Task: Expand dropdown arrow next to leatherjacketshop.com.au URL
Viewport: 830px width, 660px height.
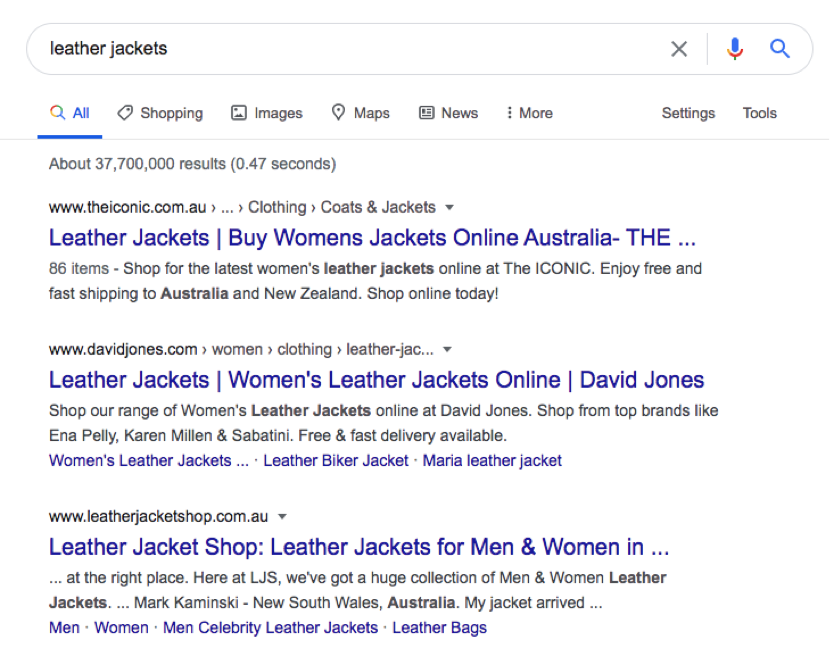Action: tap(282, 517)
